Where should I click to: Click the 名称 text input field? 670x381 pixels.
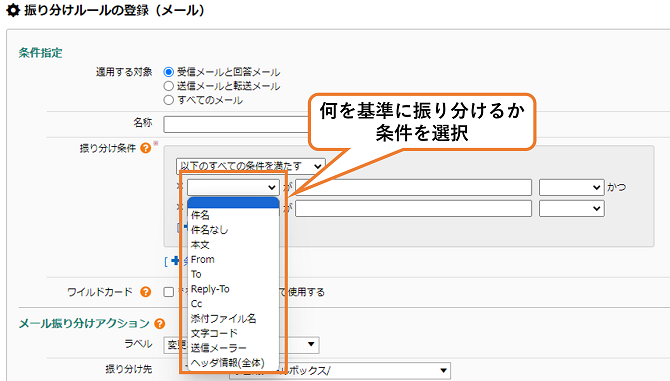pos(236,124)
